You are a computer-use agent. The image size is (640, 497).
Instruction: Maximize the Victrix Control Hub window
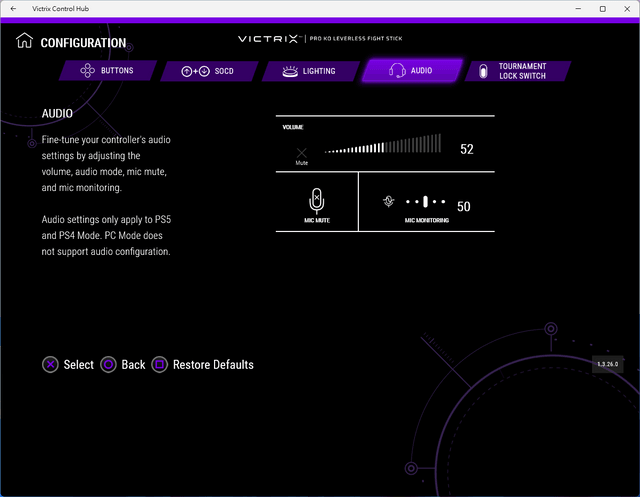602,9
